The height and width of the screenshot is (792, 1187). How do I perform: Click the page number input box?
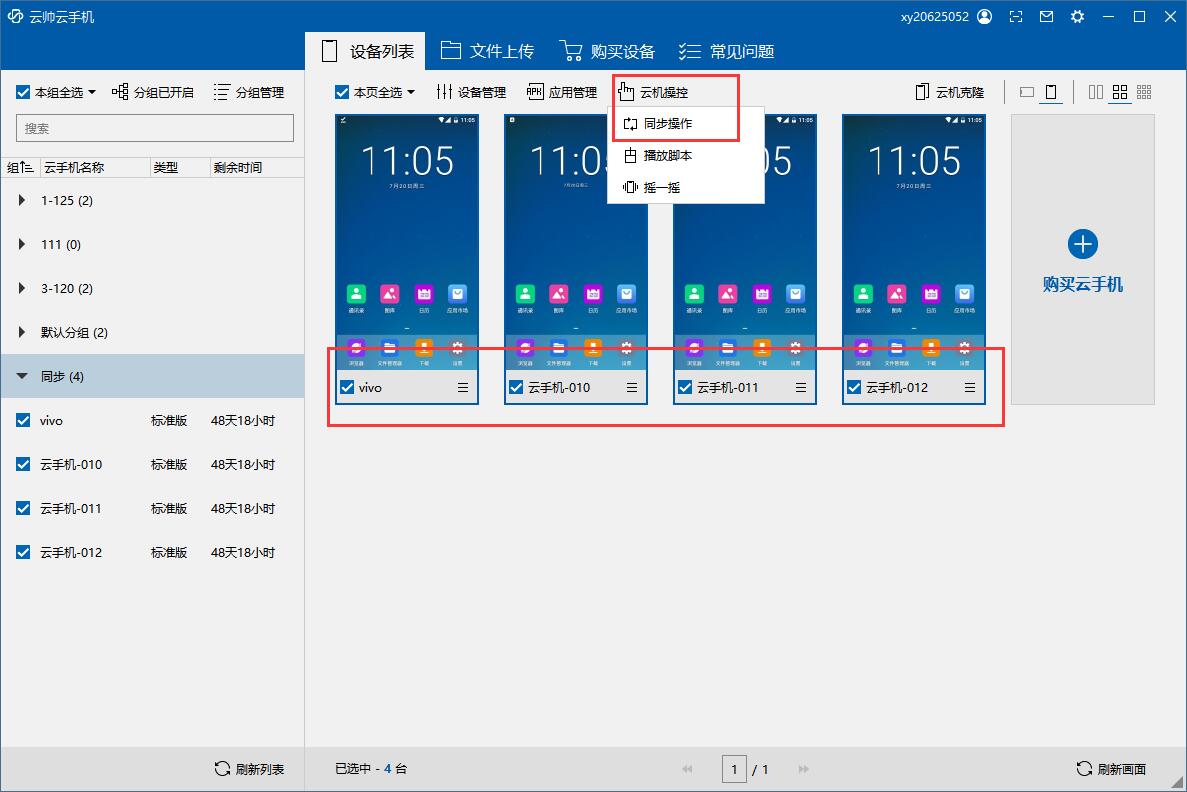click(x=734, y=769)
